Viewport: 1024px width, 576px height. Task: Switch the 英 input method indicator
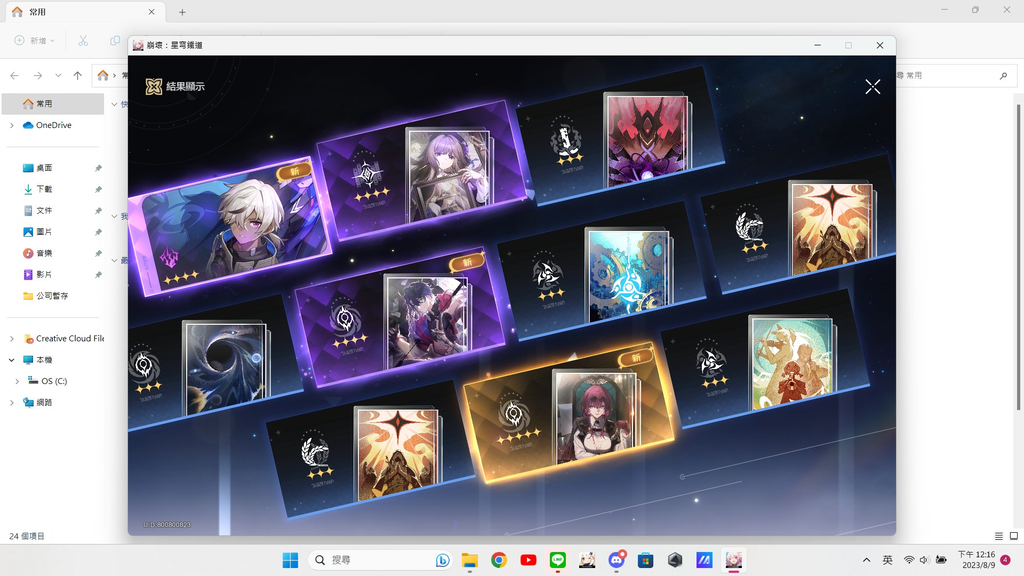coord(888,560)
